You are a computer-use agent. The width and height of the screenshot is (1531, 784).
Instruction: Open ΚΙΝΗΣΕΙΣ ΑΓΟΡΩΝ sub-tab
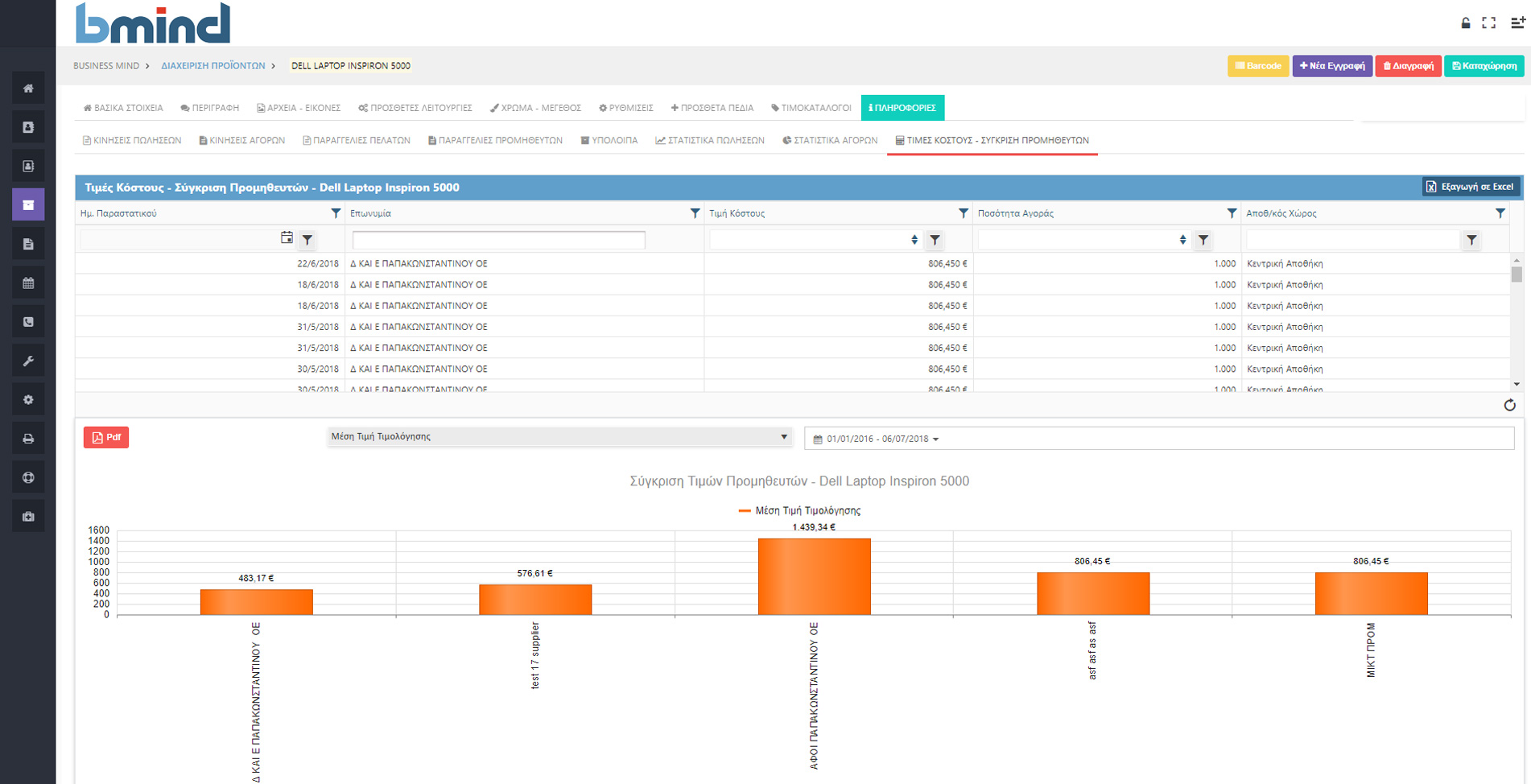(x=242, y=140)
